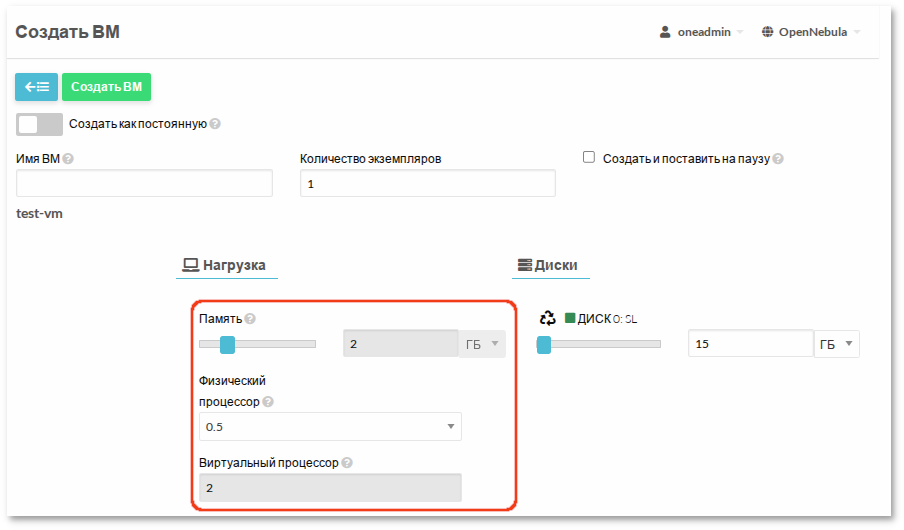
Task: Open the Физический процессор 0.5 dropdown
Action: 330,427
